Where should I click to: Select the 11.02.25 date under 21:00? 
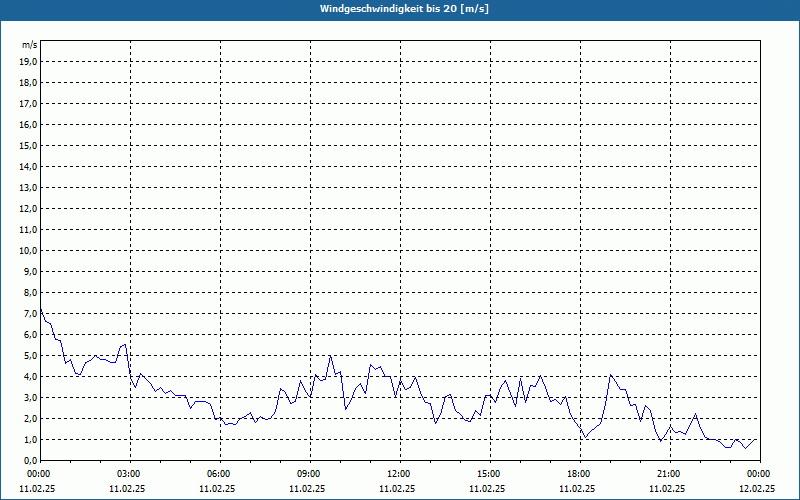coord(667,488)
